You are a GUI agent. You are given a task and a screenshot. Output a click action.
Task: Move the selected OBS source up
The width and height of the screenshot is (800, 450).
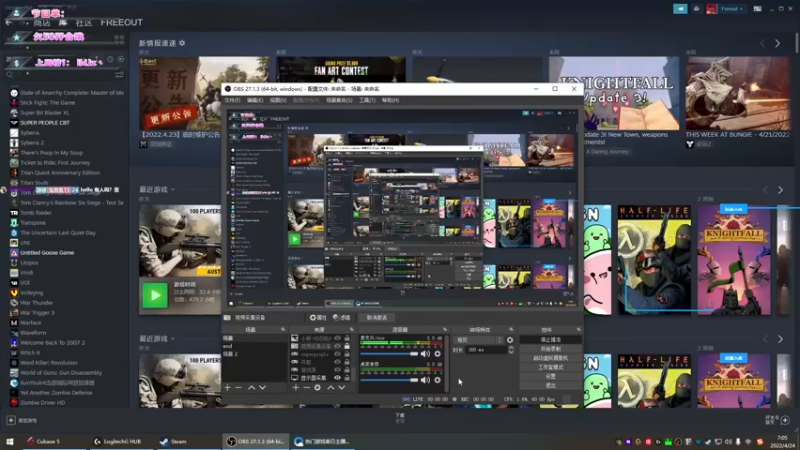tap(331, 388)
